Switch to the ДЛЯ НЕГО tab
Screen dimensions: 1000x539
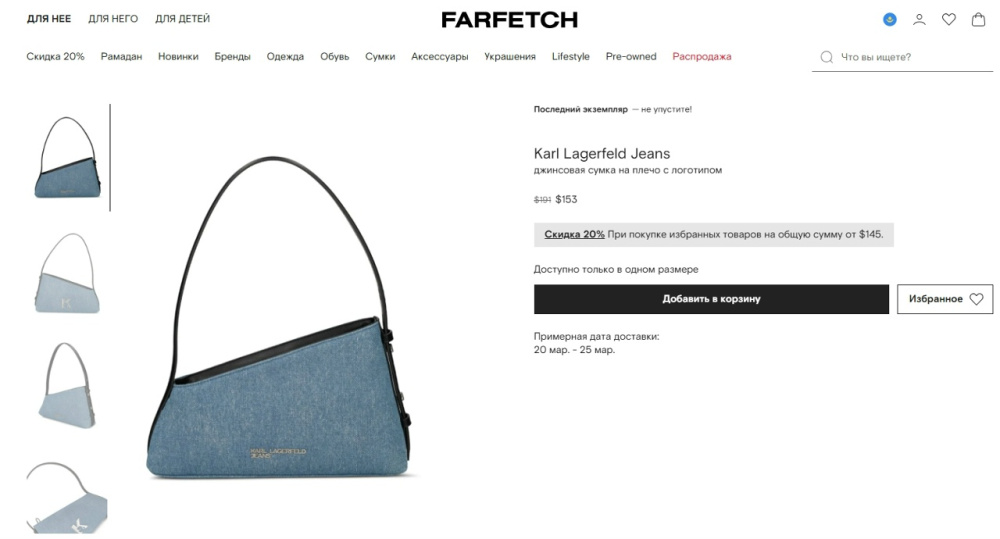point(113,19)
